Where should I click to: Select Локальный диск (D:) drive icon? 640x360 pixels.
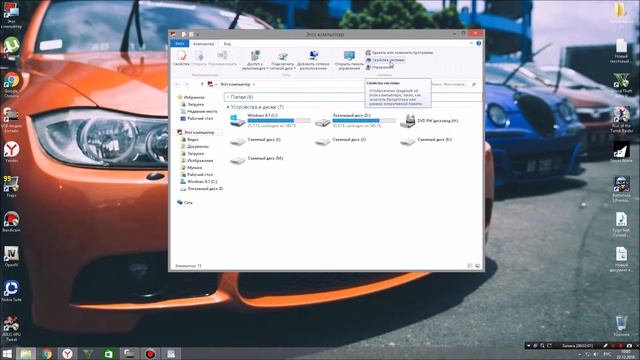[x=322, y=122]
